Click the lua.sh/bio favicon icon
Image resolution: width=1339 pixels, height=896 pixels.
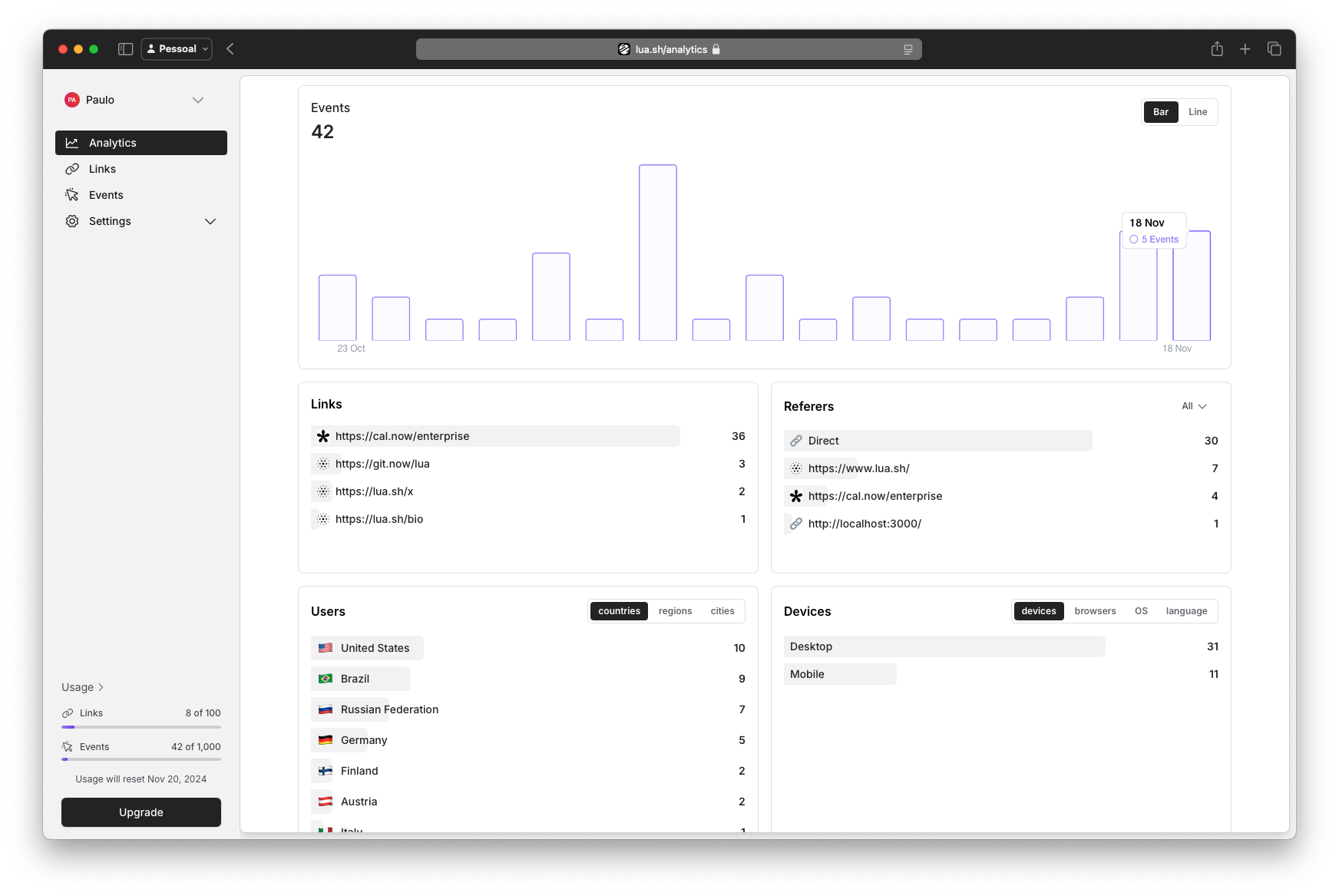pos(323,519)
